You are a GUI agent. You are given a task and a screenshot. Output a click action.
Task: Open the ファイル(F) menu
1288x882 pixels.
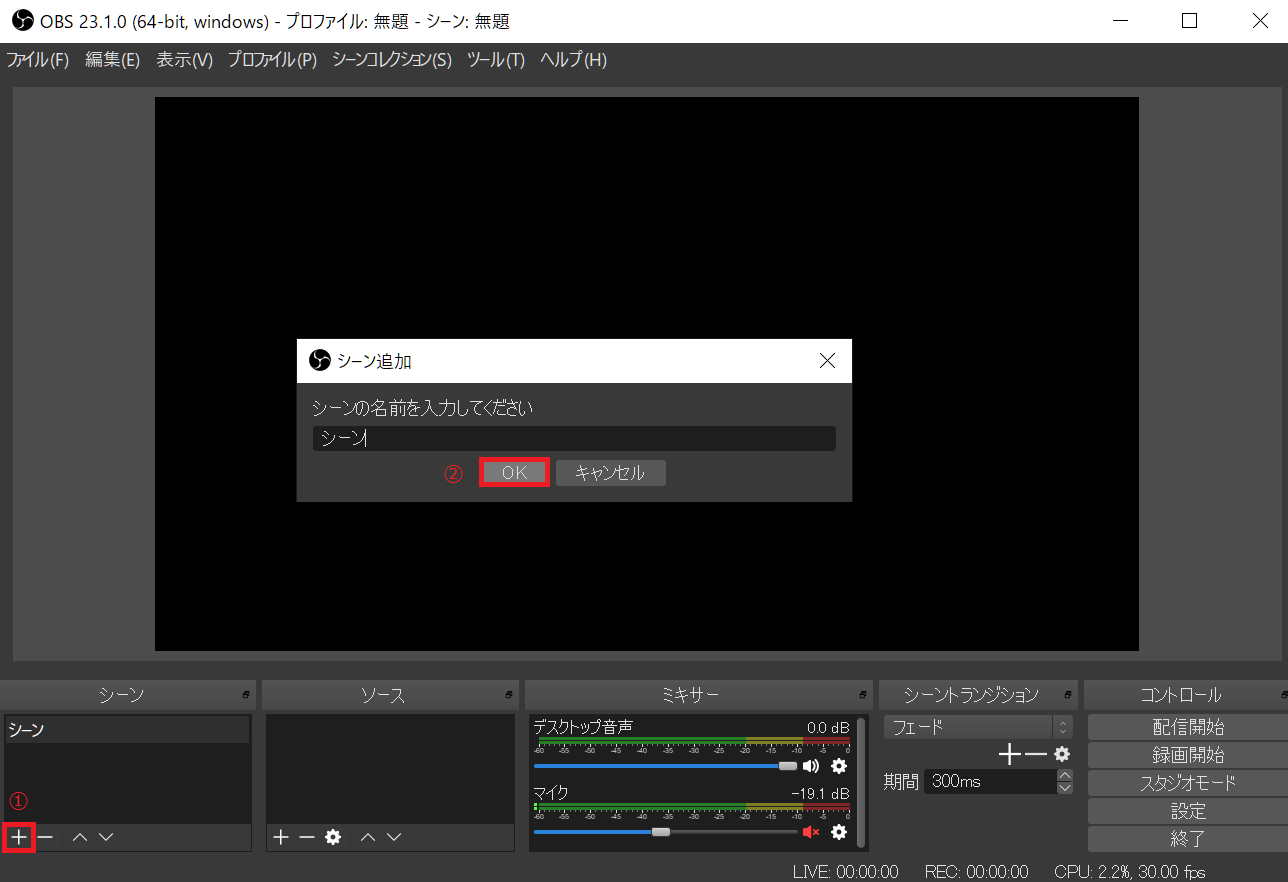(38, 60)
